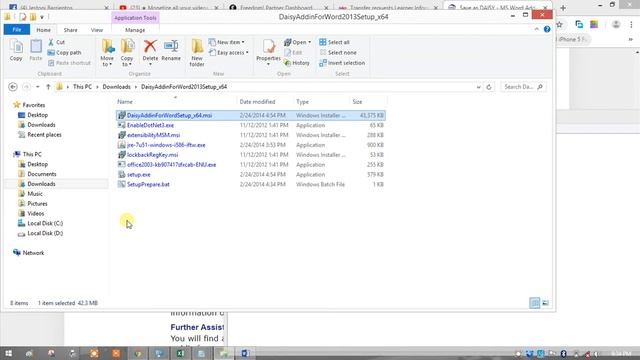Switch to the Save as DAISY browser tab

pos(497,8)
